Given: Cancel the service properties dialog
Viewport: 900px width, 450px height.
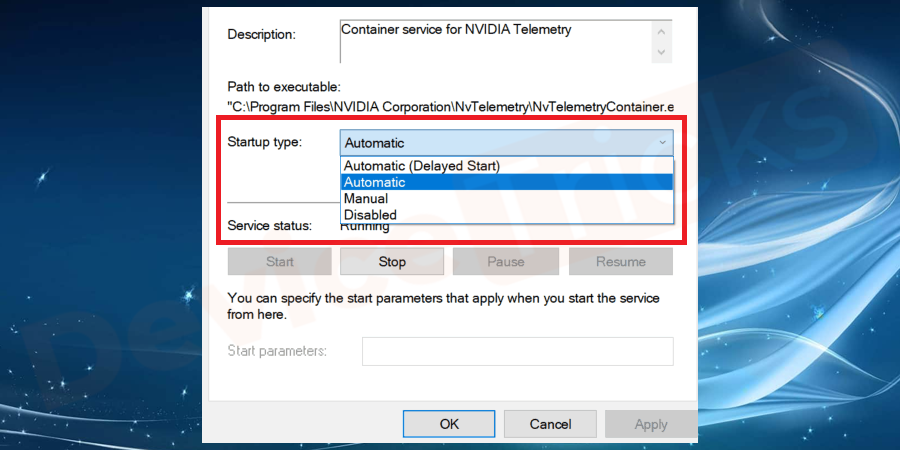Looking at the screenshot, I should pos(550,424).
